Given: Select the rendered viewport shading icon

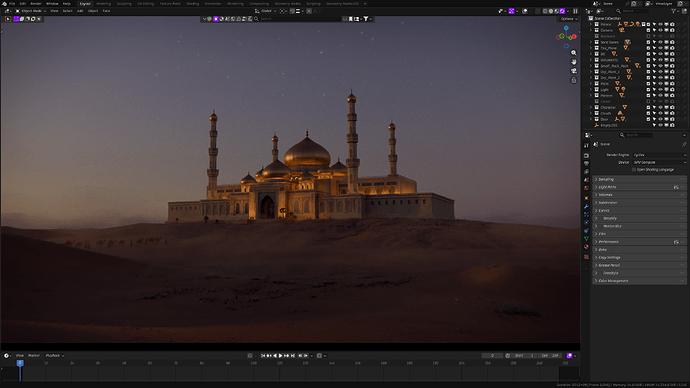Looking at the screenshot, I should pyautogui.click(x=562, y=11).
